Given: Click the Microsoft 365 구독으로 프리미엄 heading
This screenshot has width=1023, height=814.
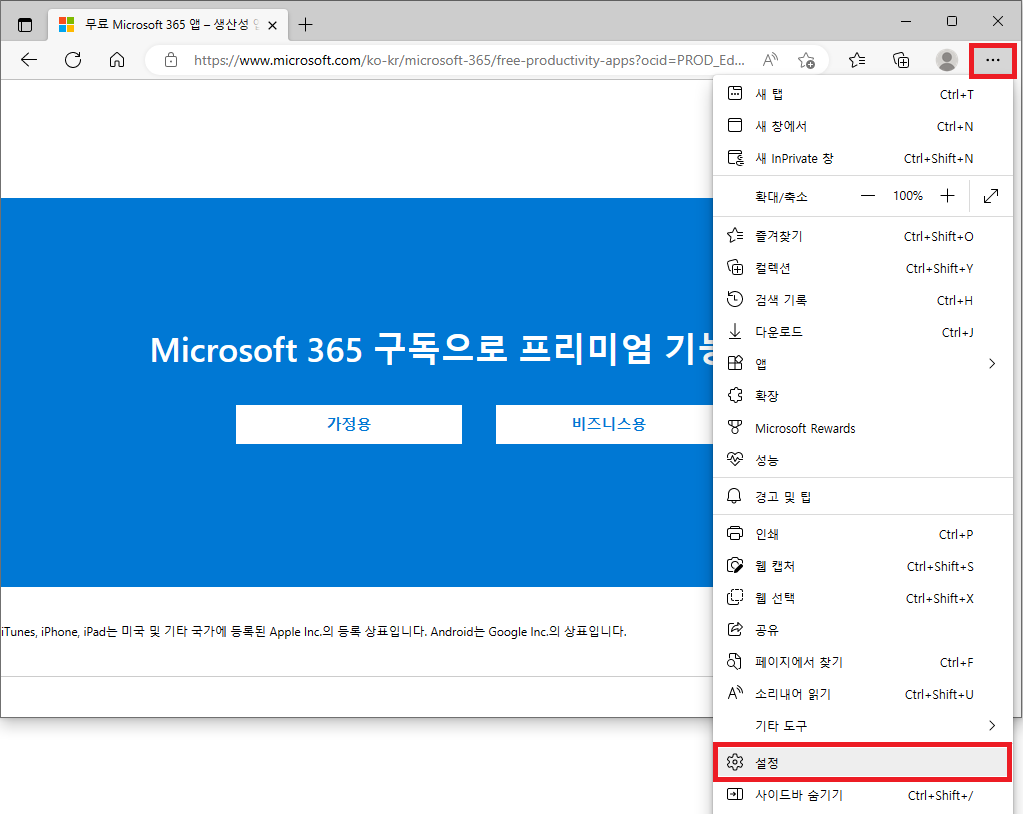Looking at the screenshot, I should pyautogui.click(x=431, y=350).
